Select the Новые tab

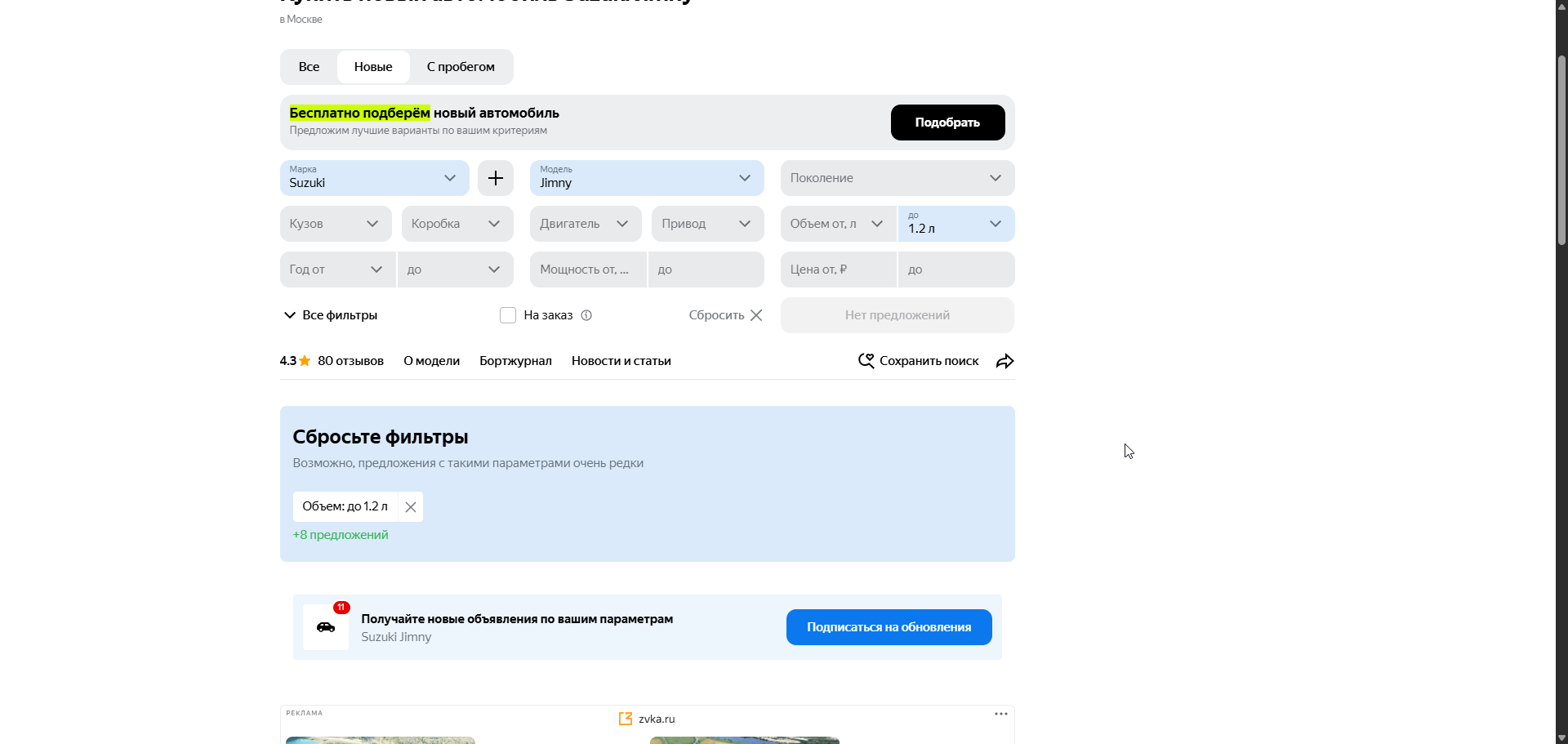373,67
